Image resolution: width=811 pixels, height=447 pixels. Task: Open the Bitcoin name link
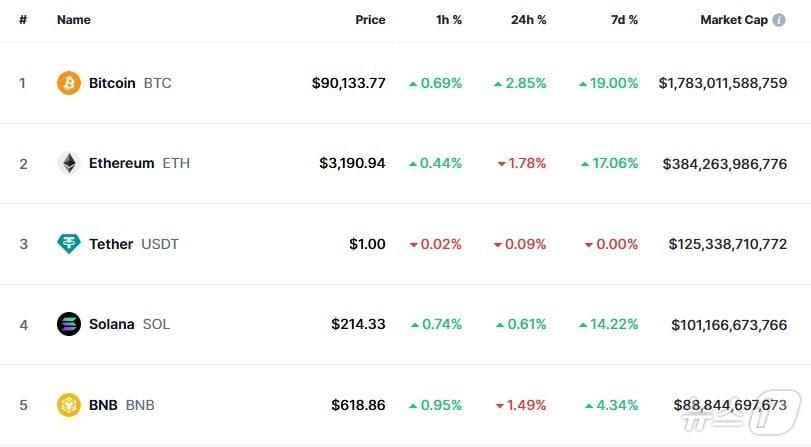(112, 83)
